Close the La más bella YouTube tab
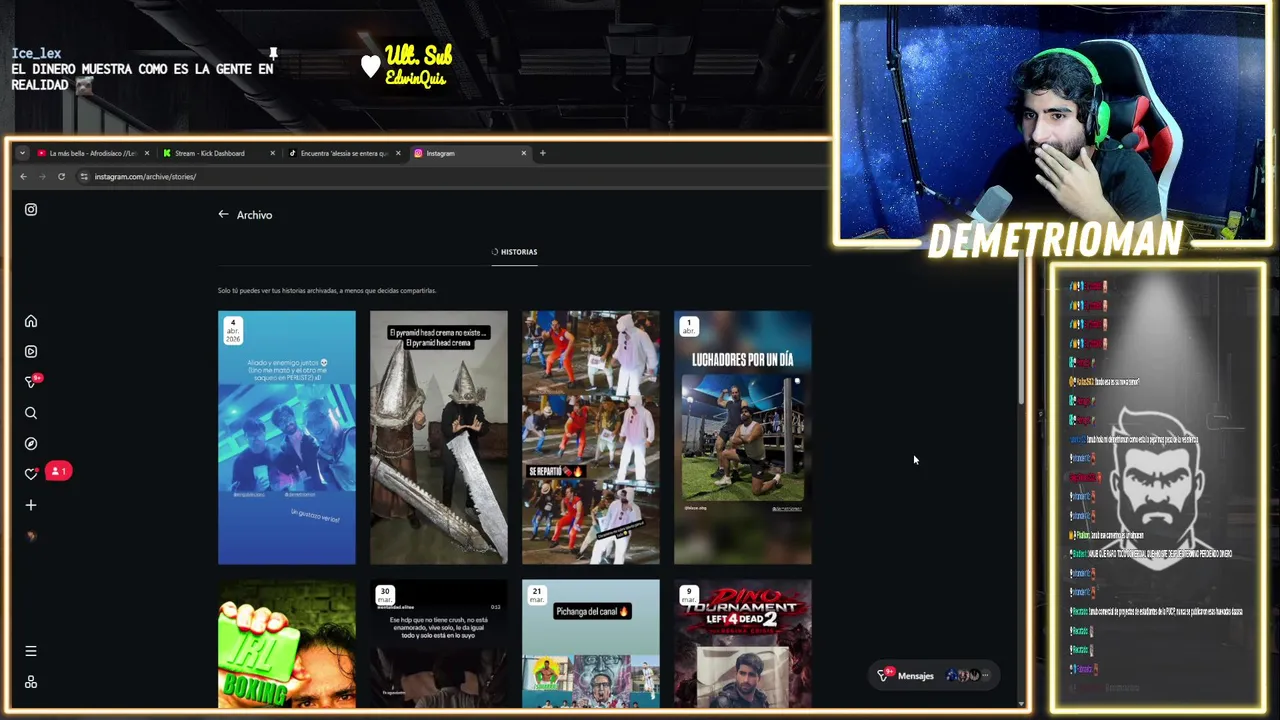This screenshot has height=720, width=1280. pos(147,153)
